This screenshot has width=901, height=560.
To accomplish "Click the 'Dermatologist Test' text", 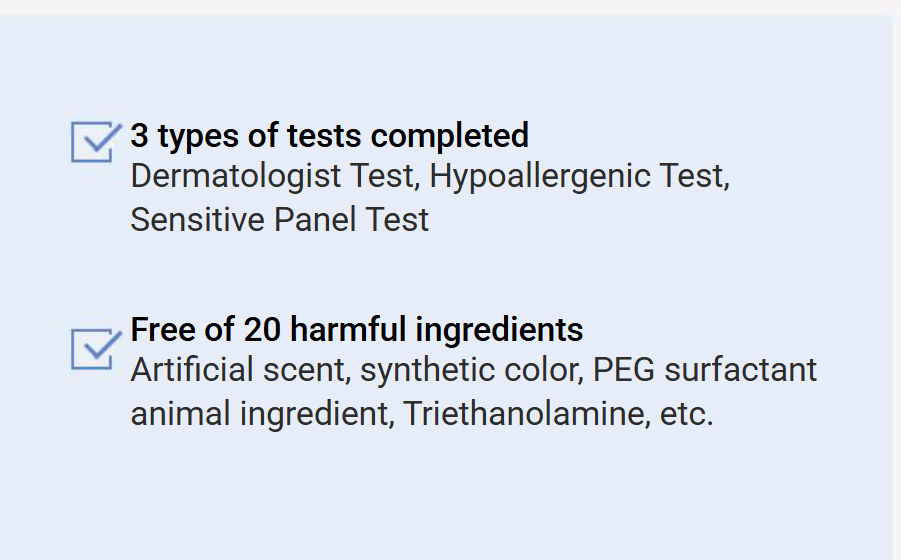I will 272,176.
